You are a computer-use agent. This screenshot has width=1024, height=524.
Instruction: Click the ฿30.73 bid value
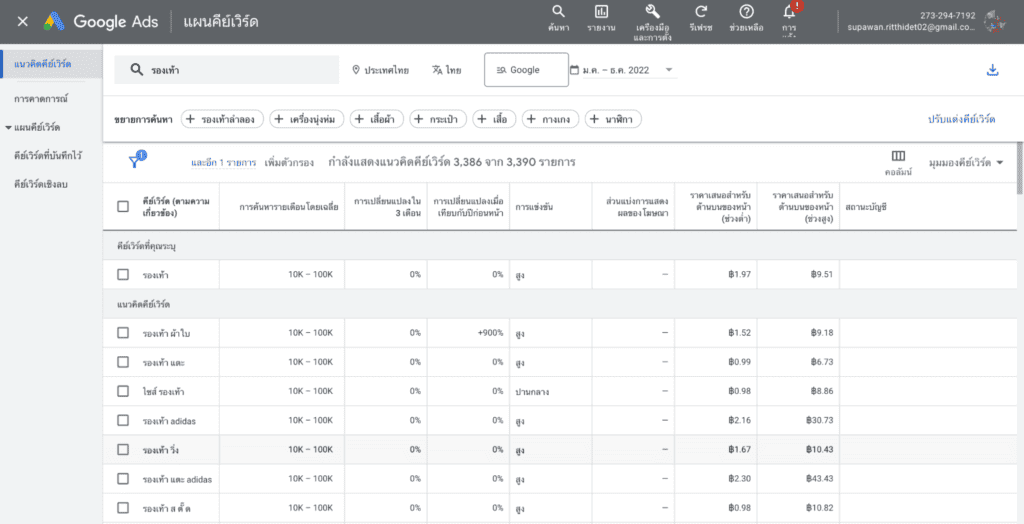pyautogui.click(x=820, y=420)
